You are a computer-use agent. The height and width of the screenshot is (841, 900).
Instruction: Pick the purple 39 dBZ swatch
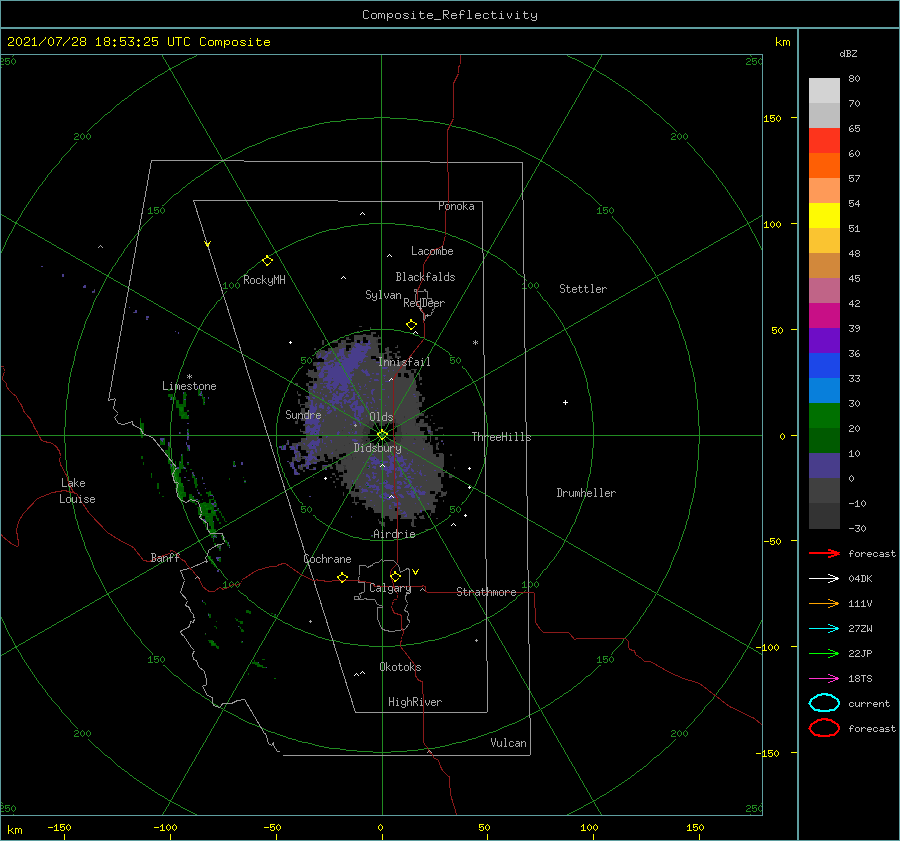[824, 340]
